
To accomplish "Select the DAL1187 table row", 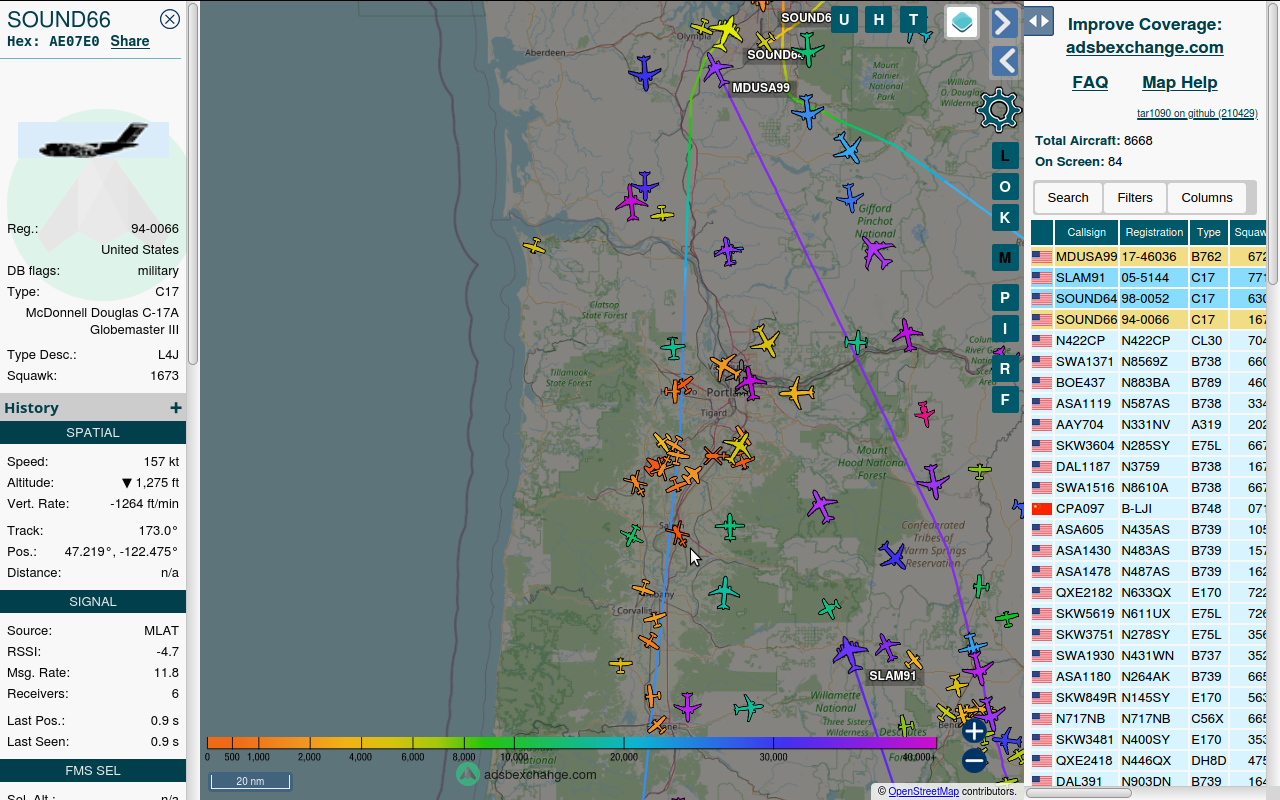I will 1148,466.
